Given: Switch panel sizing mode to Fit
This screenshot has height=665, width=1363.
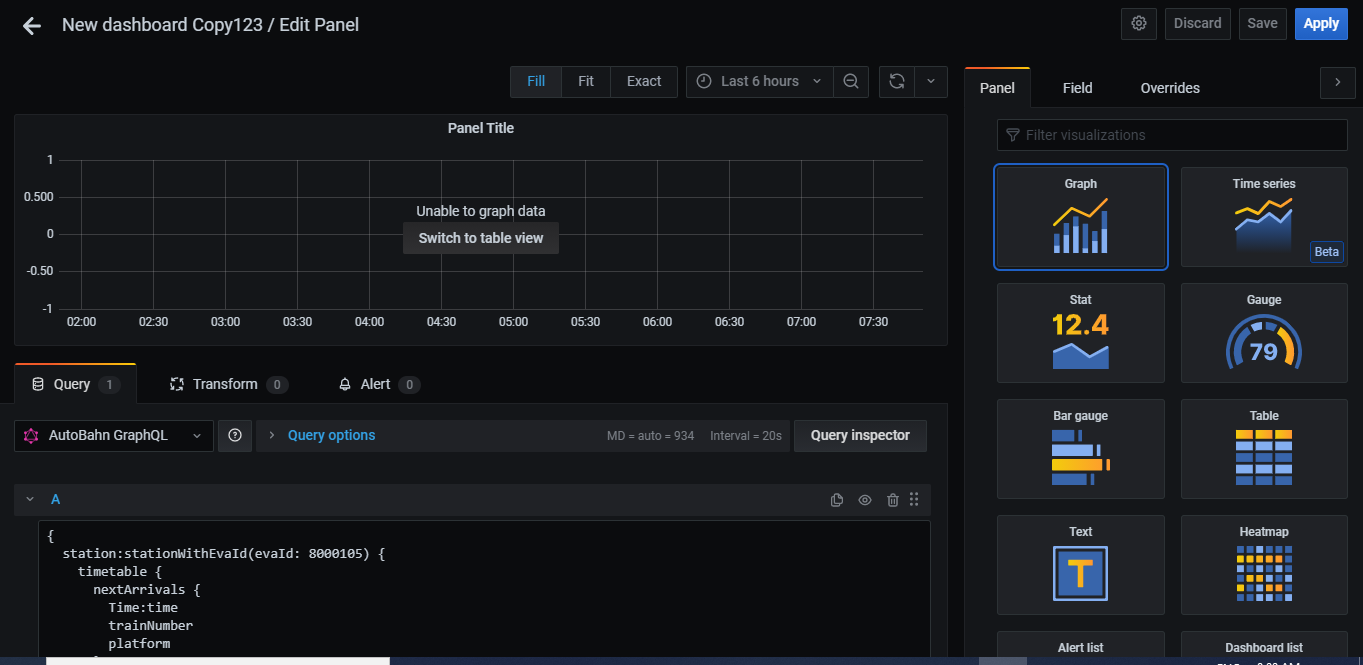Looking at the screenshot, I should tap(586, 81).
